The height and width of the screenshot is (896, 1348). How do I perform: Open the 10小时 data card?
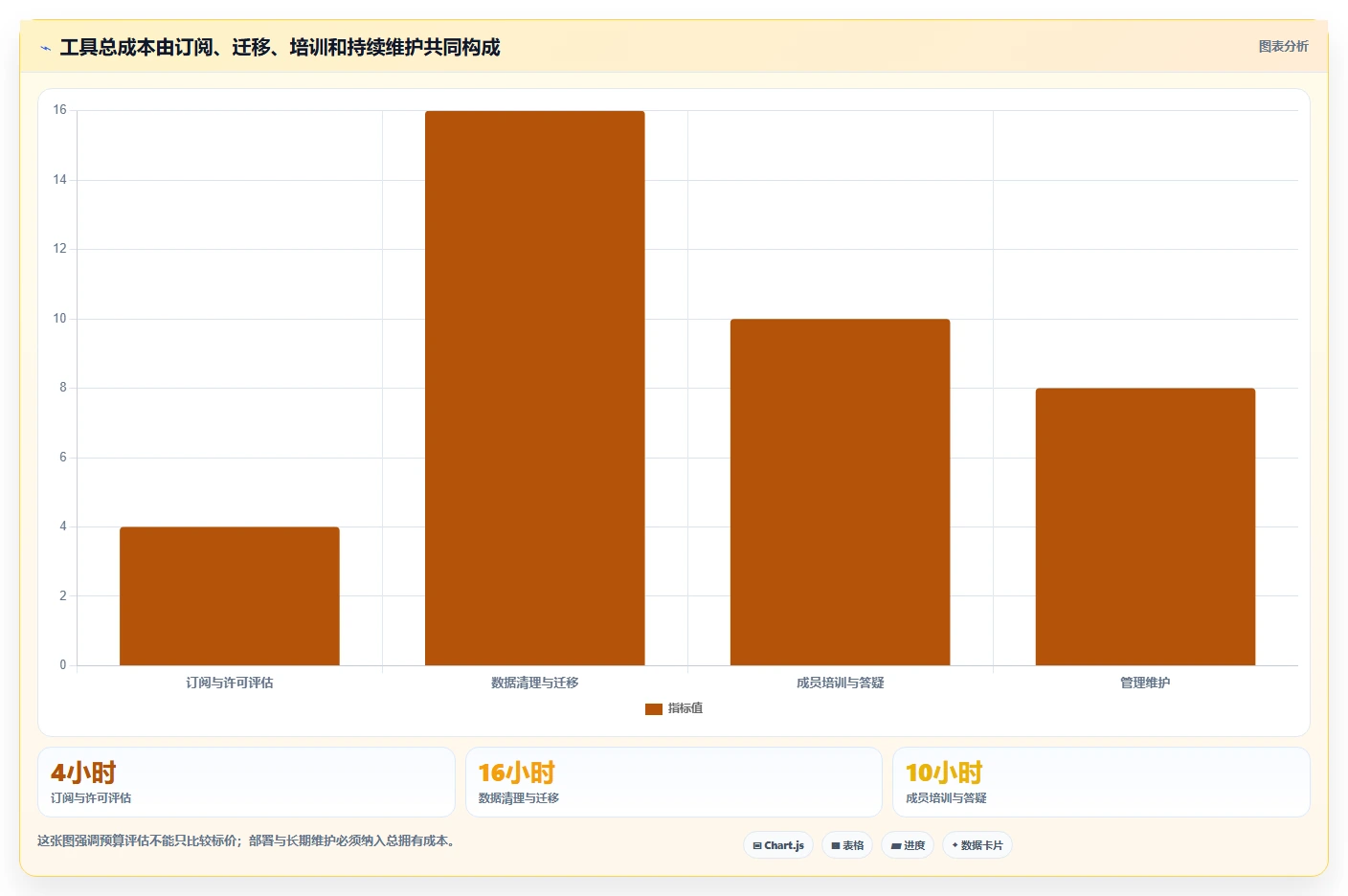[1101, 782]
